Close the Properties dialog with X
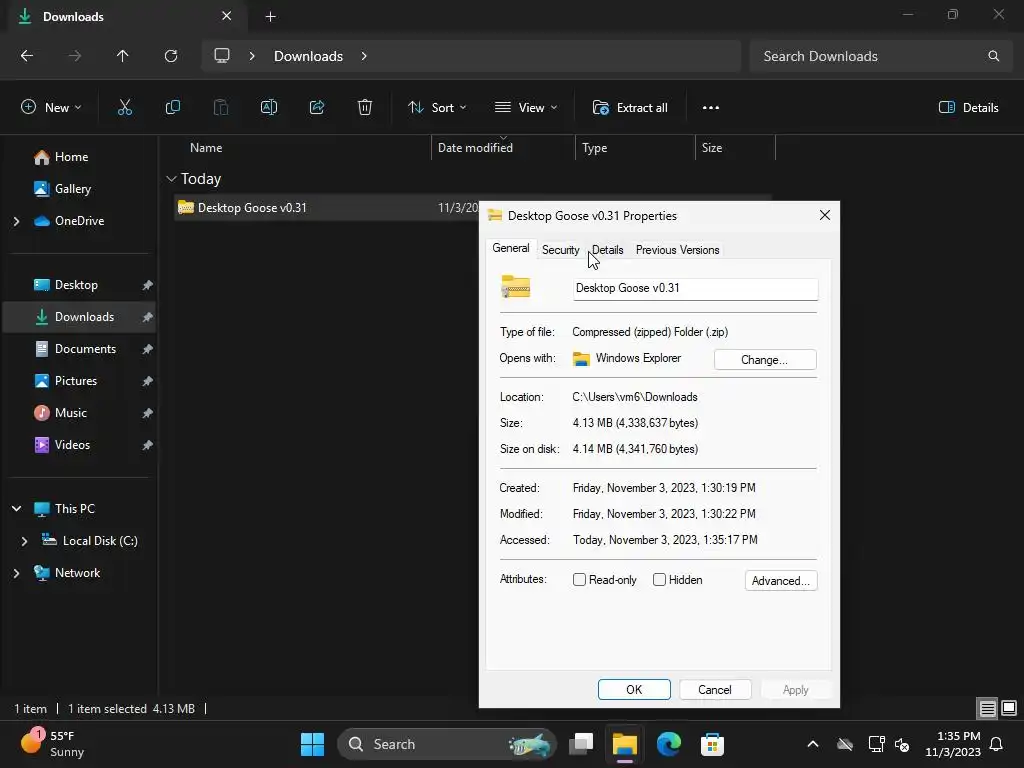1024x768 pixels. (x=825, y=216)
